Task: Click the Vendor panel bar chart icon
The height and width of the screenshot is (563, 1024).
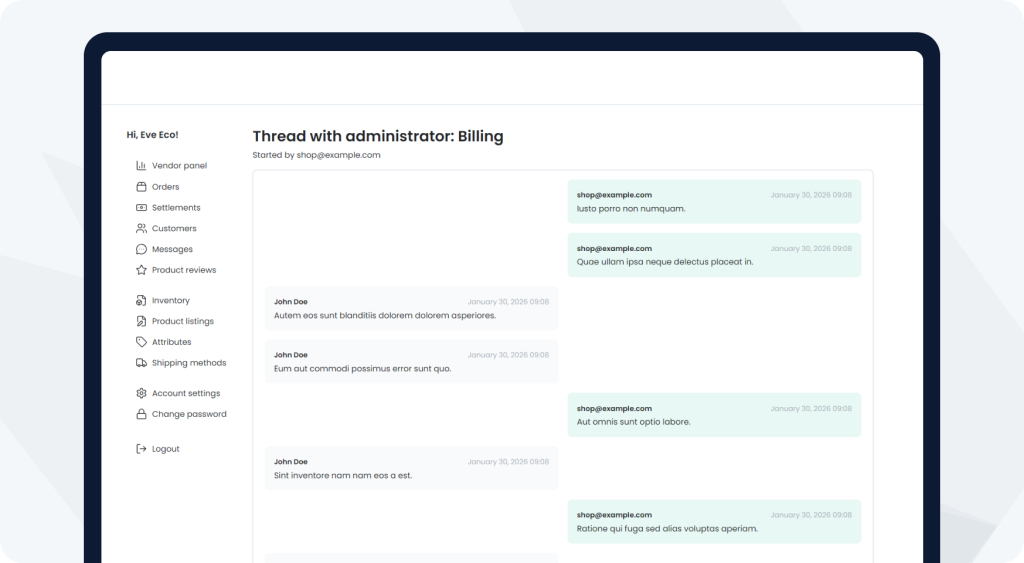Action: pos(141,166)
